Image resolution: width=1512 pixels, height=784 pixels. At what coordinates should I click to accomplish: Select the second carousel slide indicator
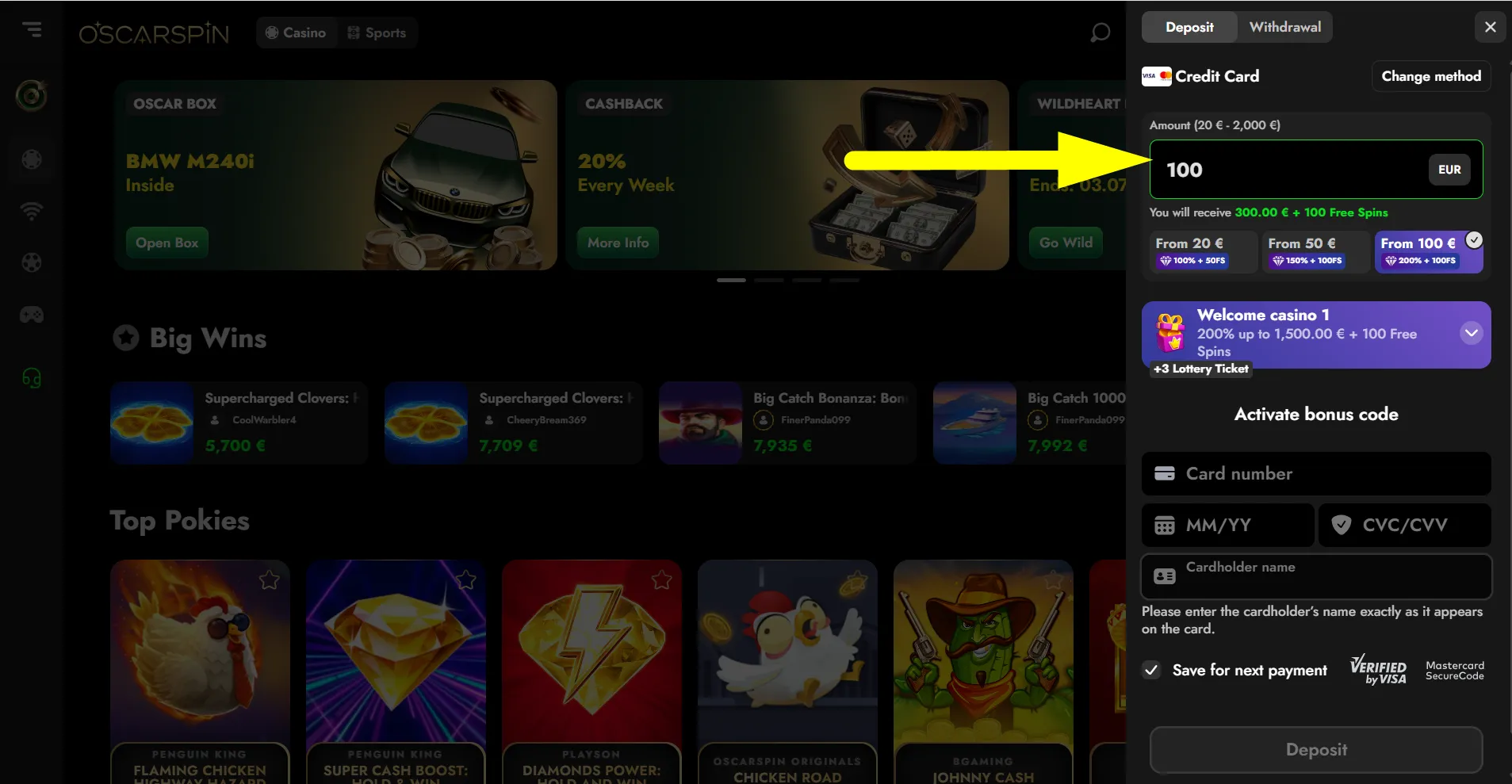click(x=769, y=280)
